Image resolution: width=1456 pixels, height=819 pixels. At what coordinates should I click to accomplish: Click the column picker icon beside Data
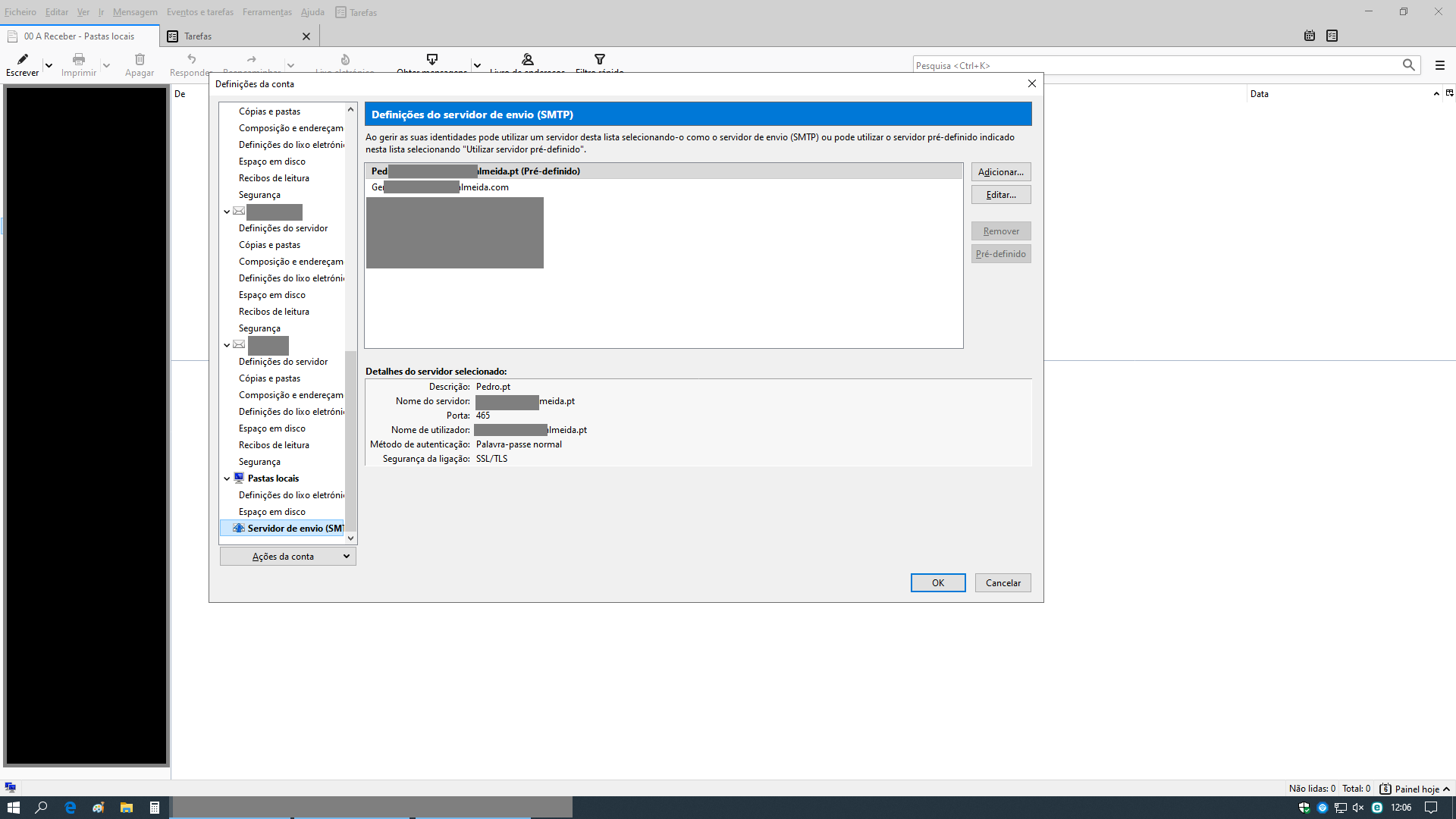1450,93
